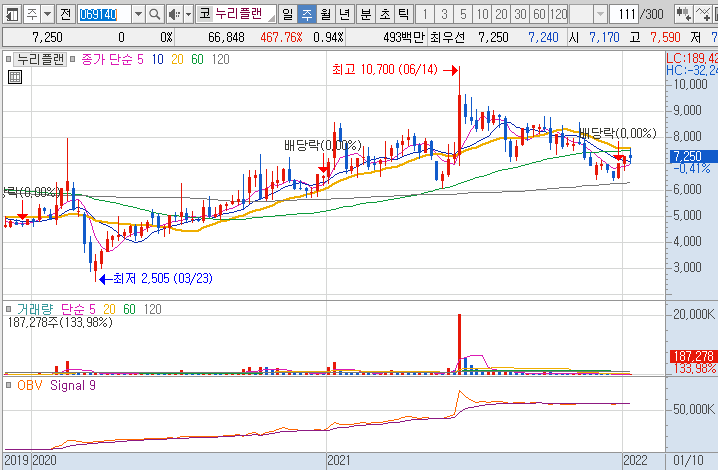
Task: Switch to minute chart (분)
Action: pos(365,15)
